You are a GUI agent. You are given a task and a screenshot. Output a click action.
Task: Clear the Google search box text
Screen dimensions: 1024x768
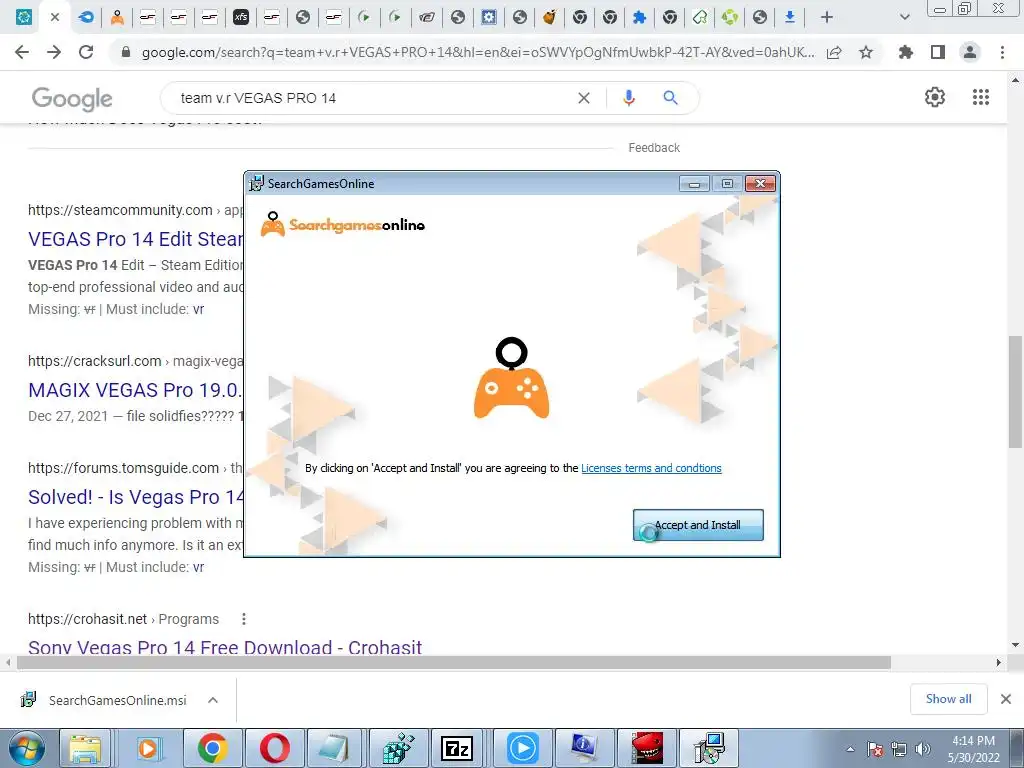(x=584, y=98)
